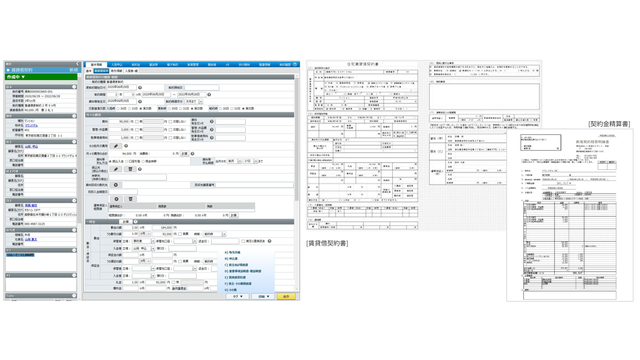Select 現金持参 payment method radio

click(x=143, y=162)
